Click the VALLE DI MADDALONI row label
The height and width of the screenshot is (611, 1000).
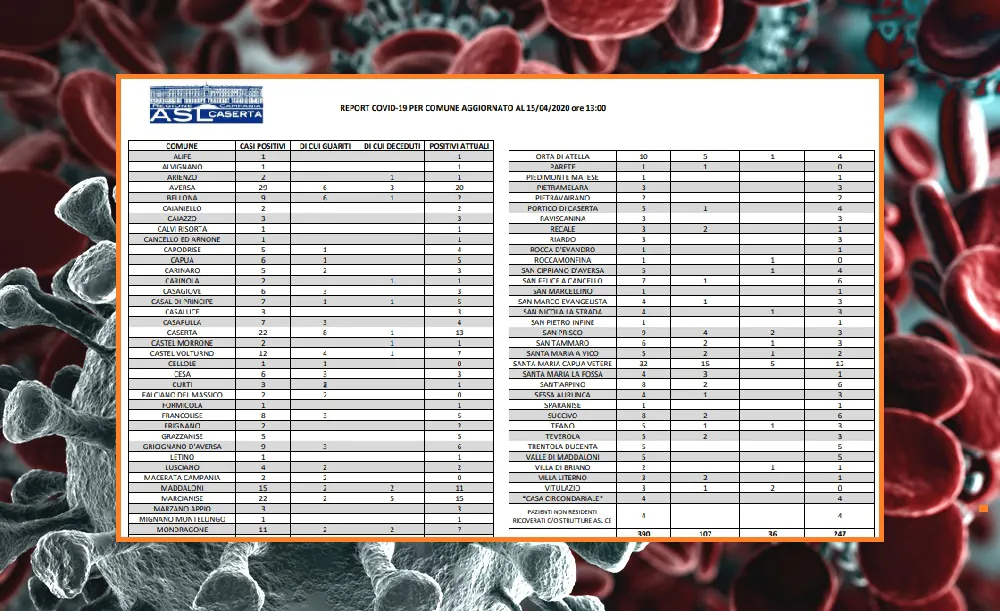pos(562,457)
